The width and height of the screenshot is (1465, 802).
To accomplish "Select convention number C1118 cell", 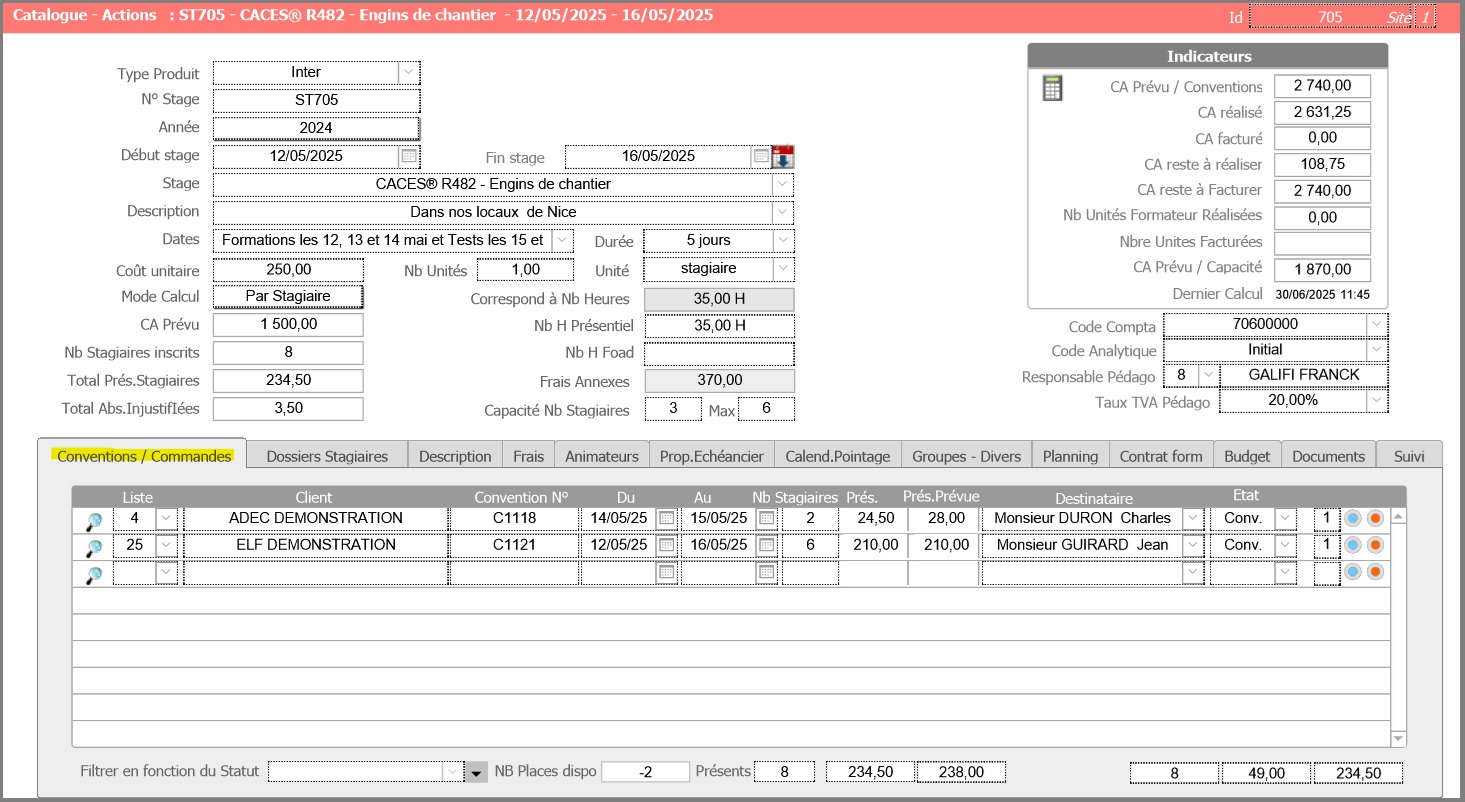I will click(514, 518).
